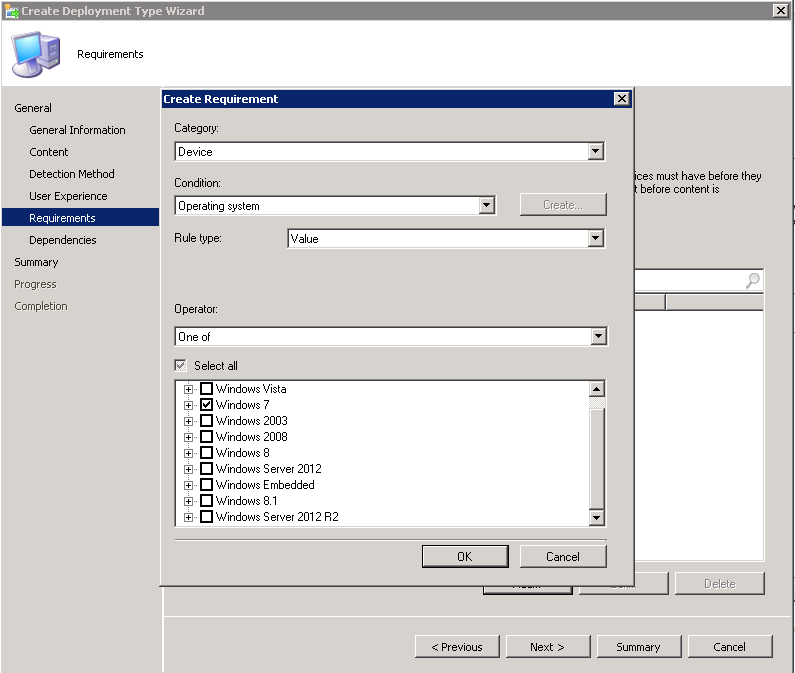Click OK in Create Requirement dialog
This screenshot has width=795, height=673.
(465, 556)
